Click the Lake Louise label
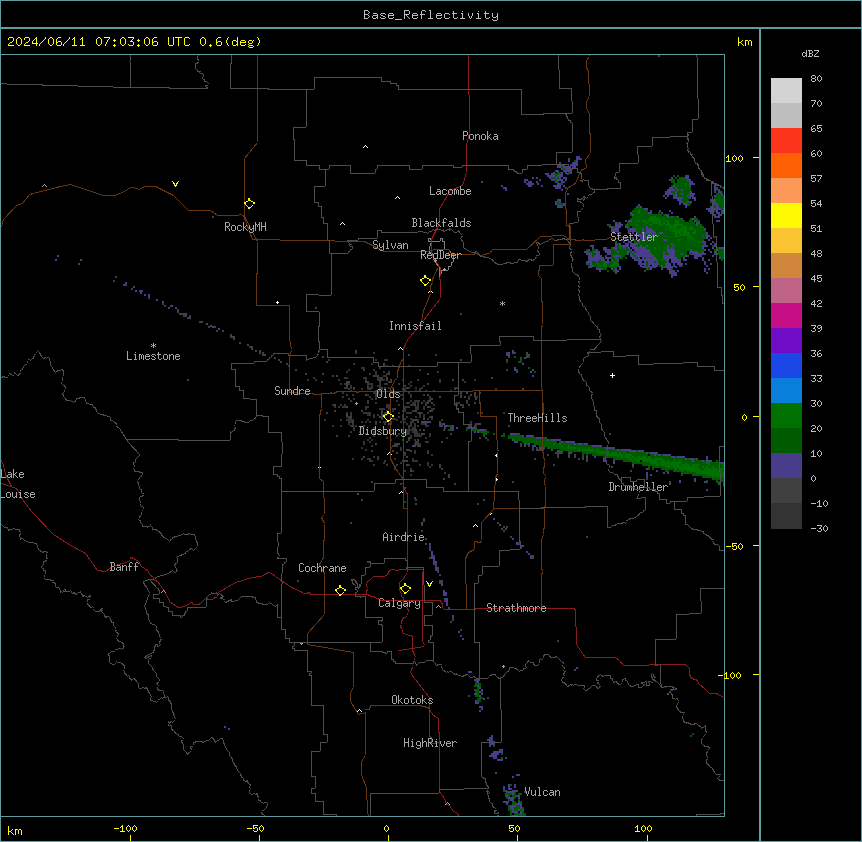The image size is (862, 842). click(18, 484)
